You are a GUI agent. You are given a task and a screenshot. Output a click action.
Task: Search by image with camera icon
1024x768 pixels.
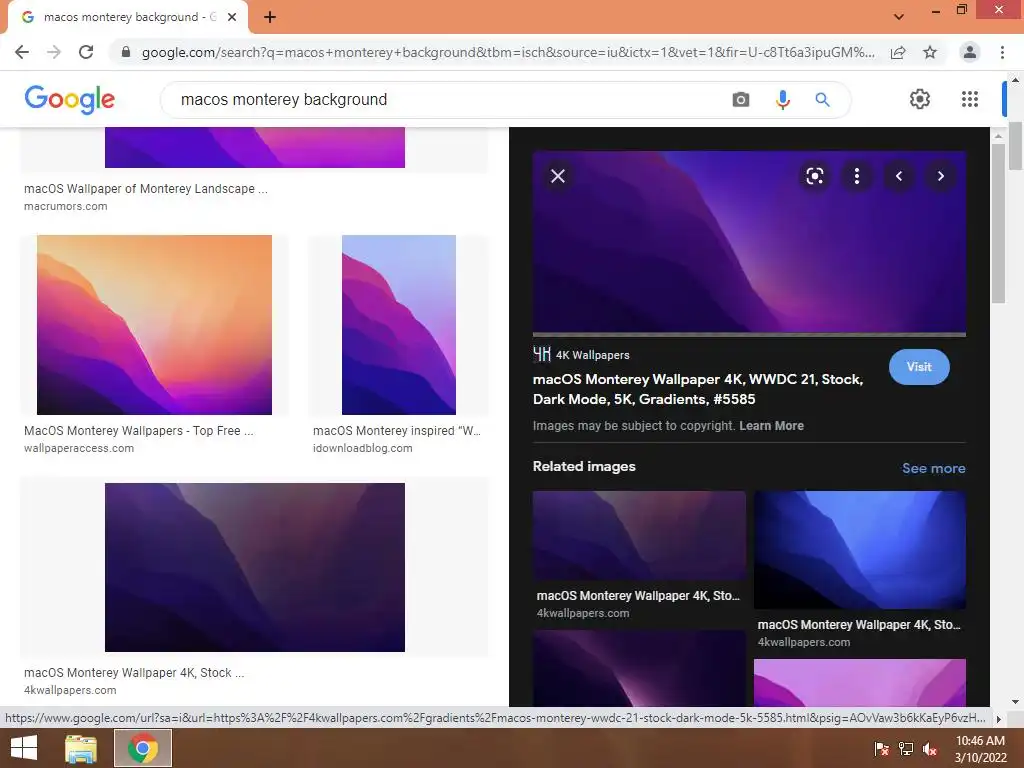pyautogui.click(x=741, y=99)
